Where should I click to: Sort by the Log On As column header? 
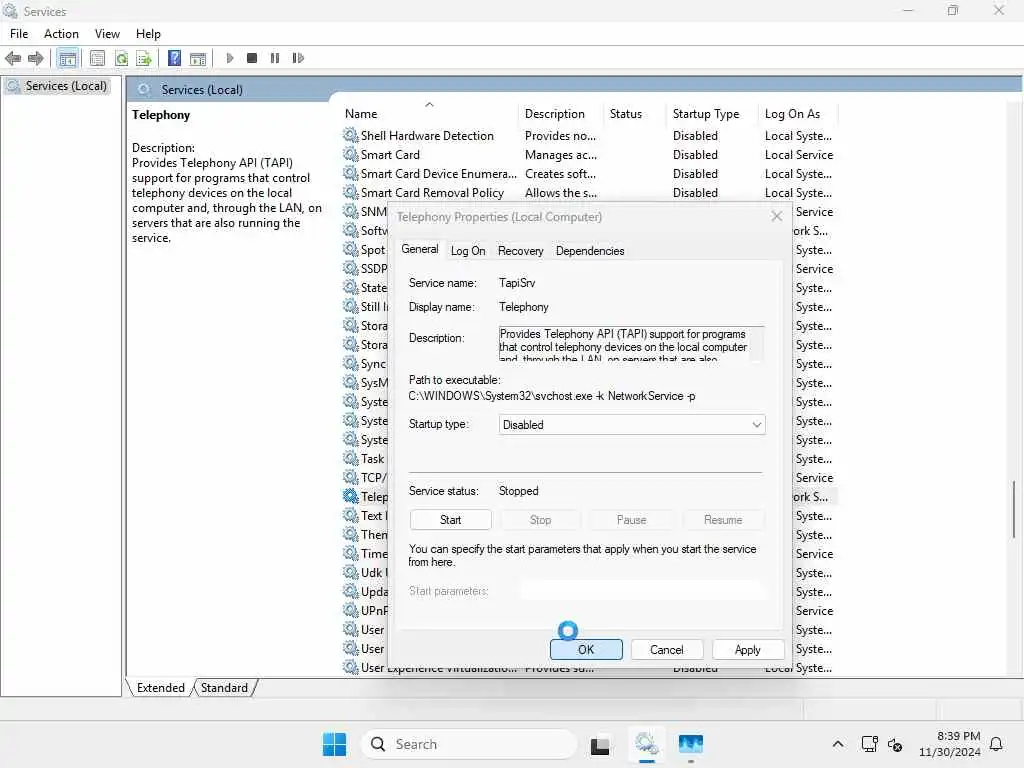click(x=798, y=114)
